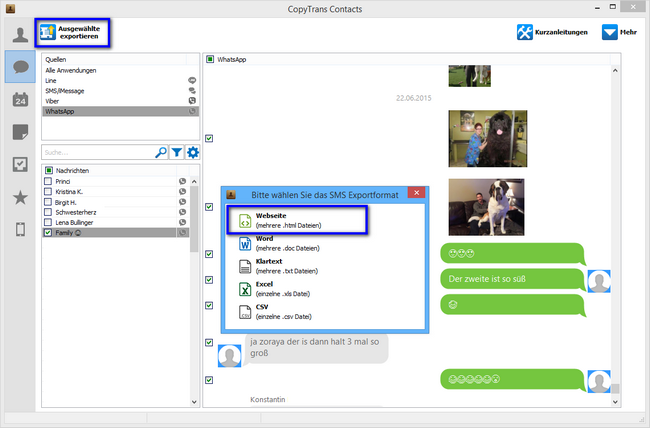Open the Contacts section in sidebar

click(17, 33)
